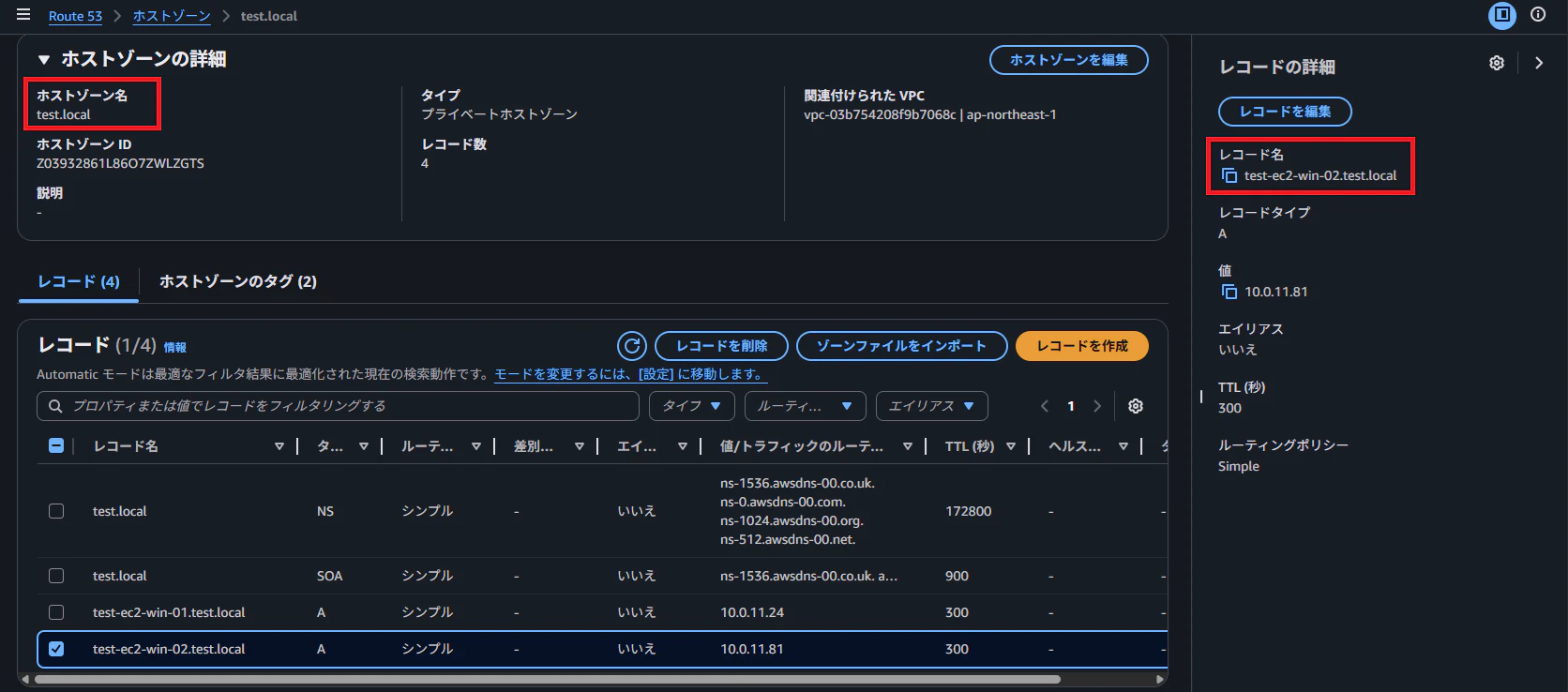Switch to ホストゾーンのタグ (2) tab

238,281
